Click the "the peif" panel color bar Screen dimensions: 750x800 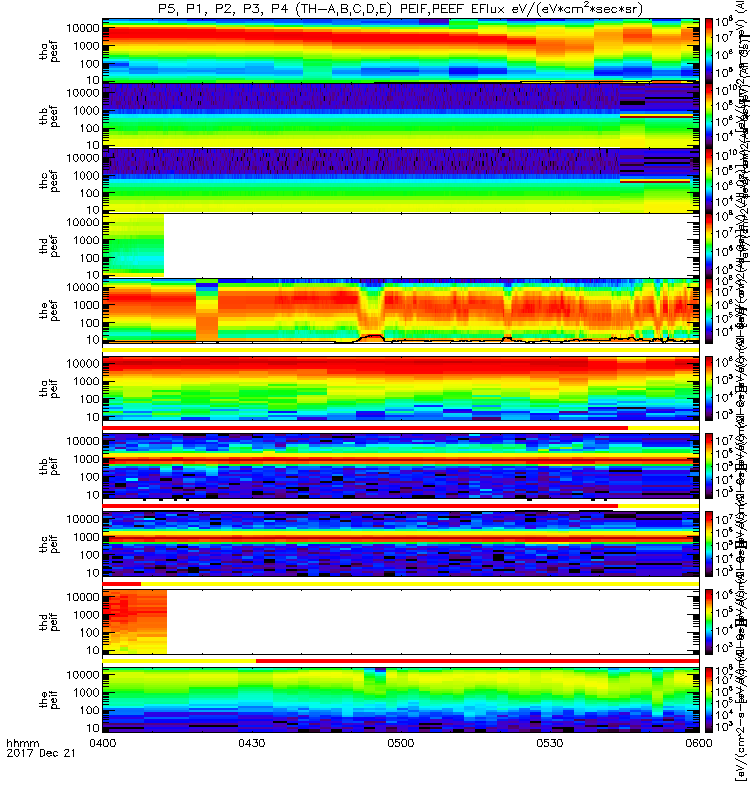(709, 699)
